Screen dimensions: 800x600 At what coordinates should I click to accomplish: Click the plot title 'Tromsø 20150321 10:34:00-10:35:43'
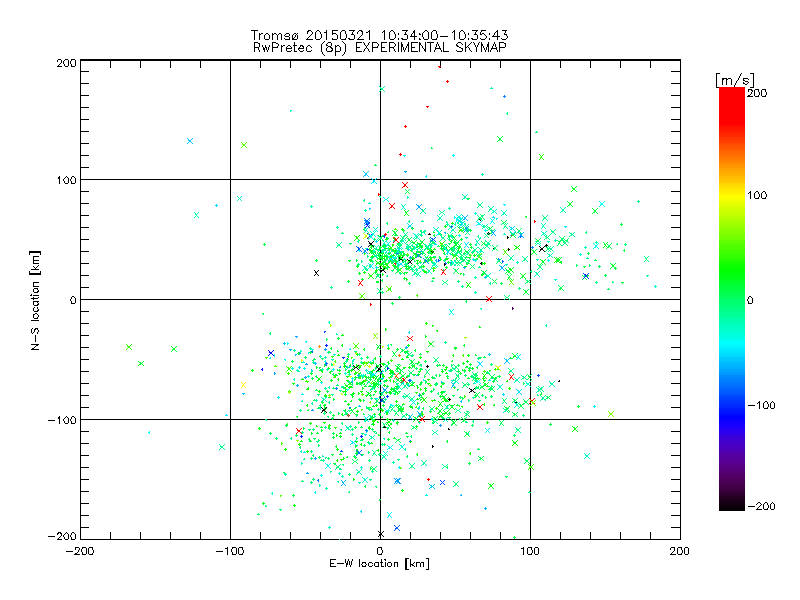coord(379,35)
